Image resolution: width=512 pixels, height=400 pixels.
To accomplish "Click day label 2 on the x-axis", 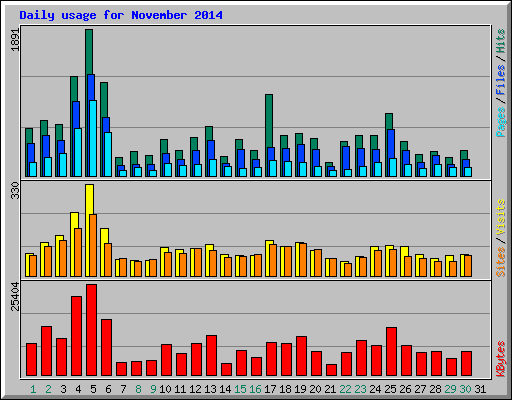I will click(48, 389).
